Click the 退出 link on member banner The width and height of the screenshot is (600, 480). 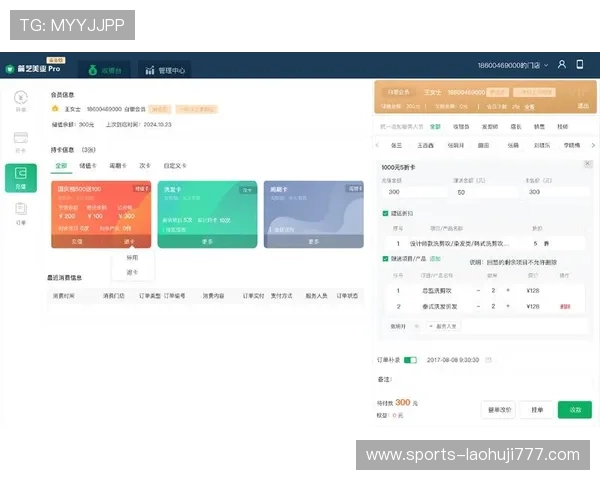pos(583,106)
